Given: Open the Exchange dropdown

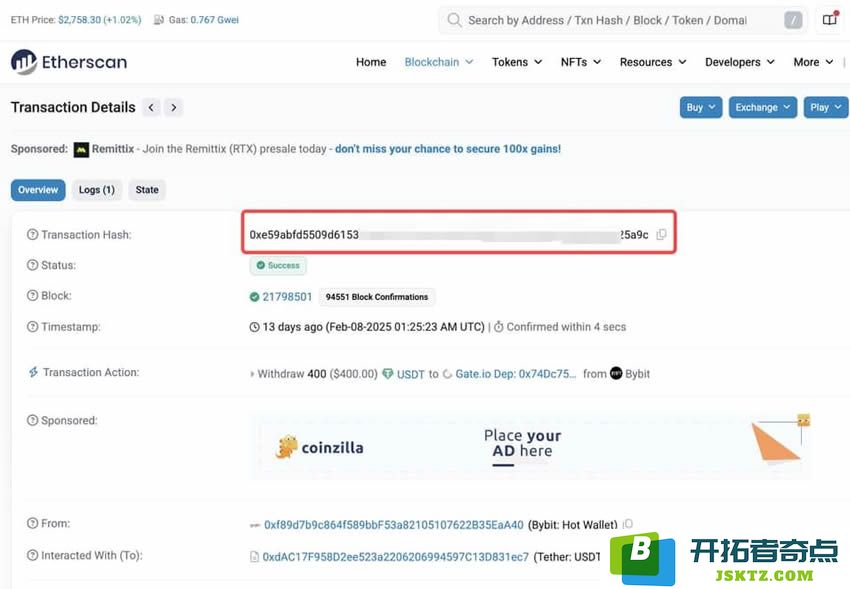Looking at the screenshot, I should [x=763, y=107].
